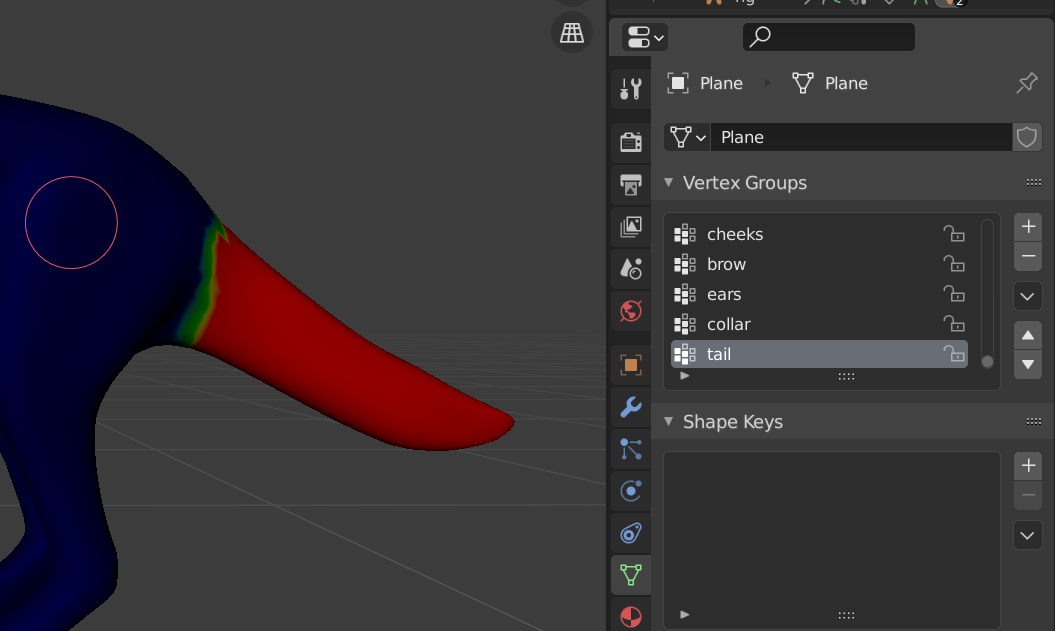
Task: Open the Material properties tab
Action: (630, 616)
